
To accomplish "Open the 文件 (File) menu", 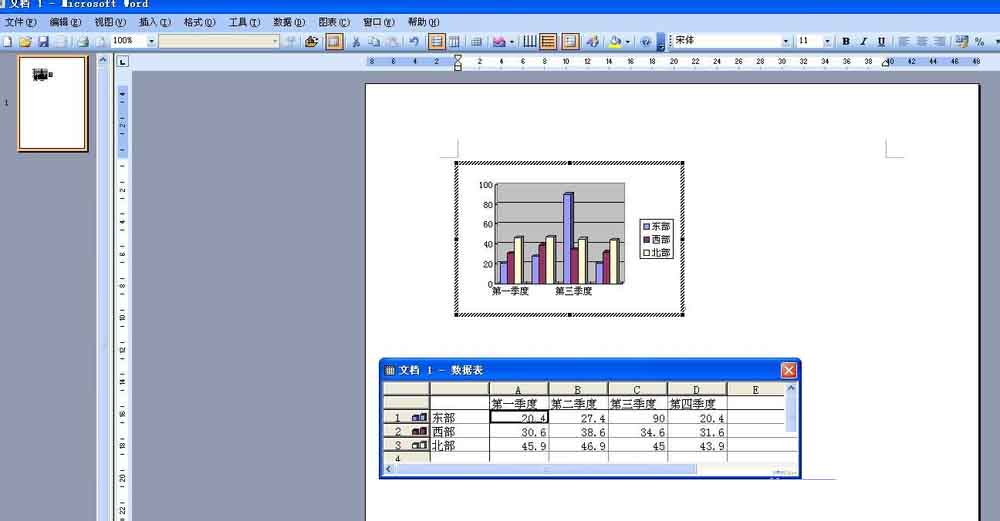I will 20,22.
